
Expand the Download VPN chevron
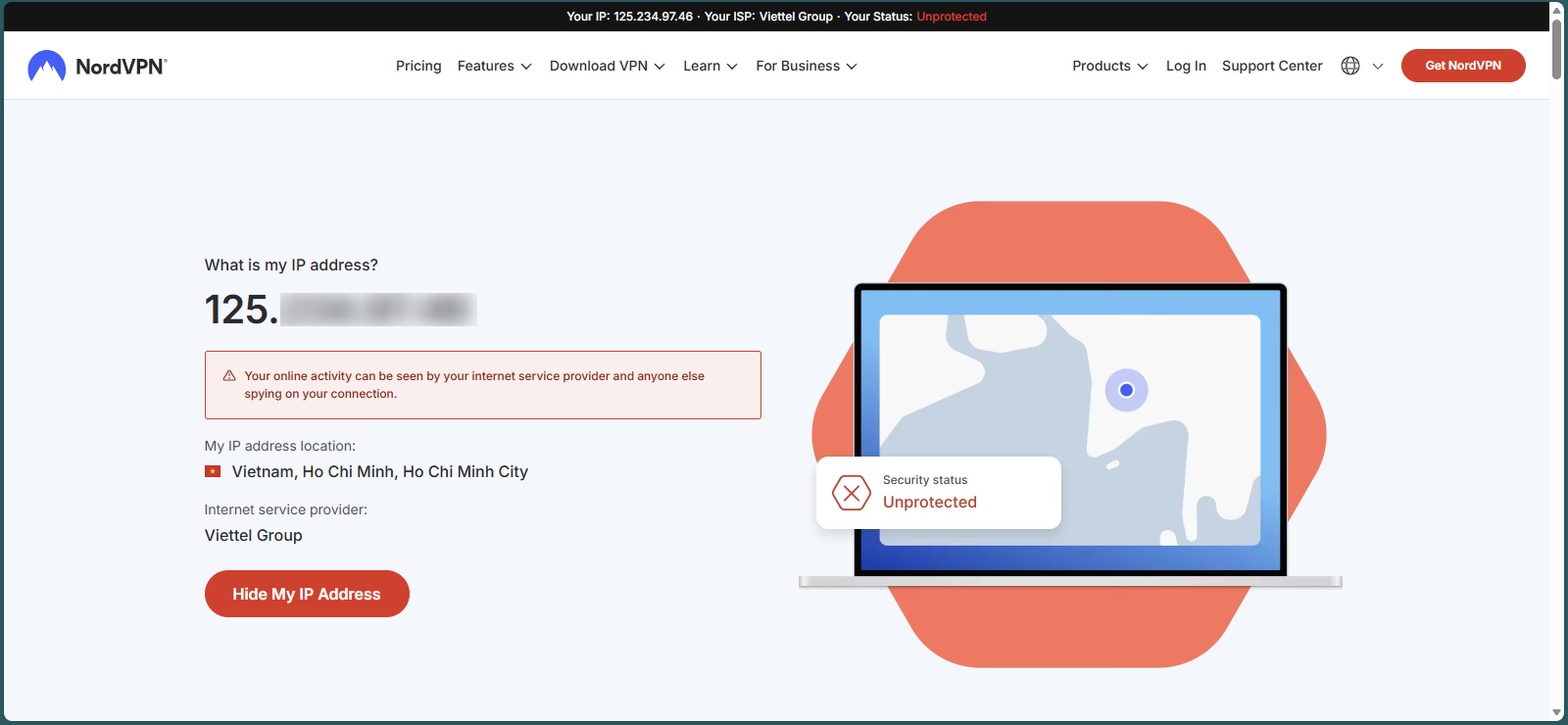click(660, 67)
